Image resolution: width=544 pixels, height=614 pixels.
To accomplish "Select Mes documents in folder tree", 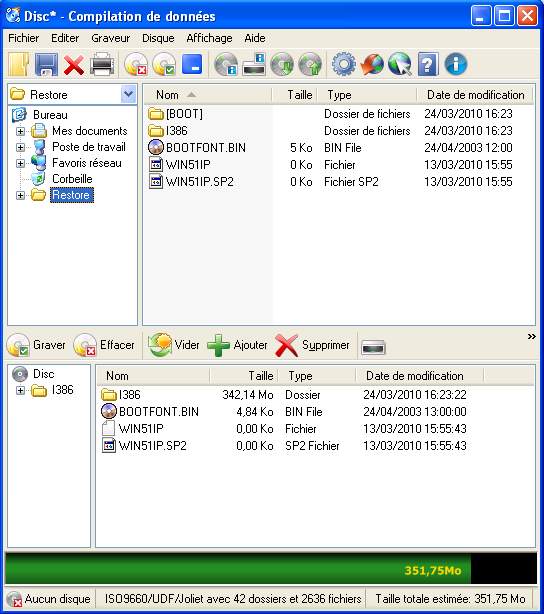I will pos(90,131).
